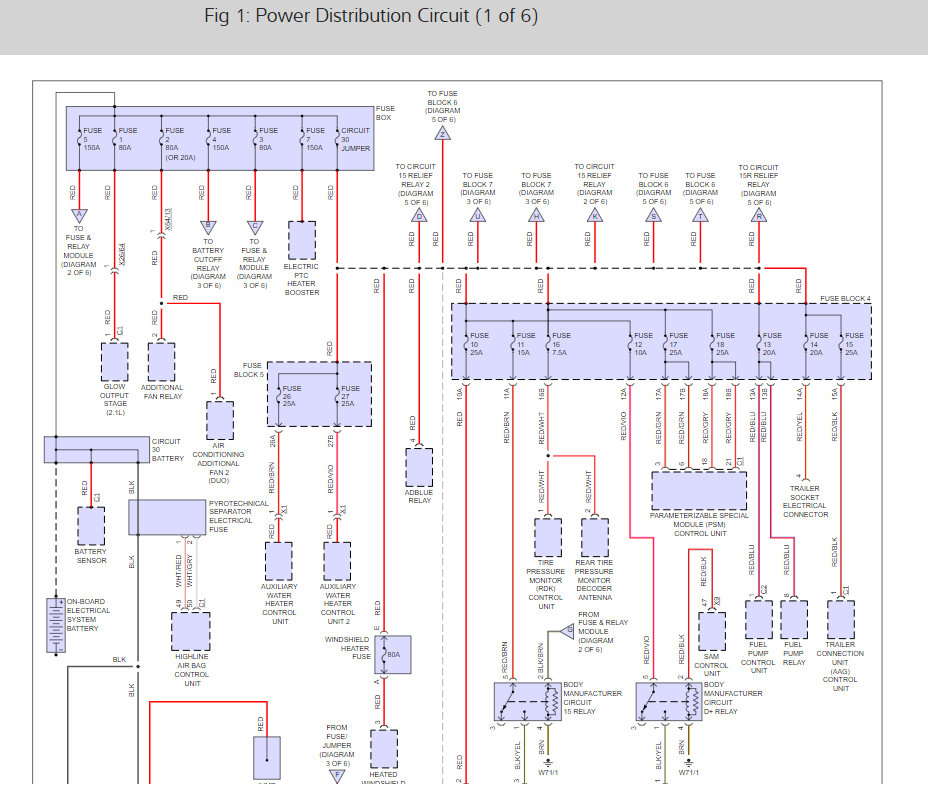Image resolution: width=928 pixels, height=797 pixels.
Task: Select the Tire Pressure Monitor control unit box
Action: click(x=548, y=538)
